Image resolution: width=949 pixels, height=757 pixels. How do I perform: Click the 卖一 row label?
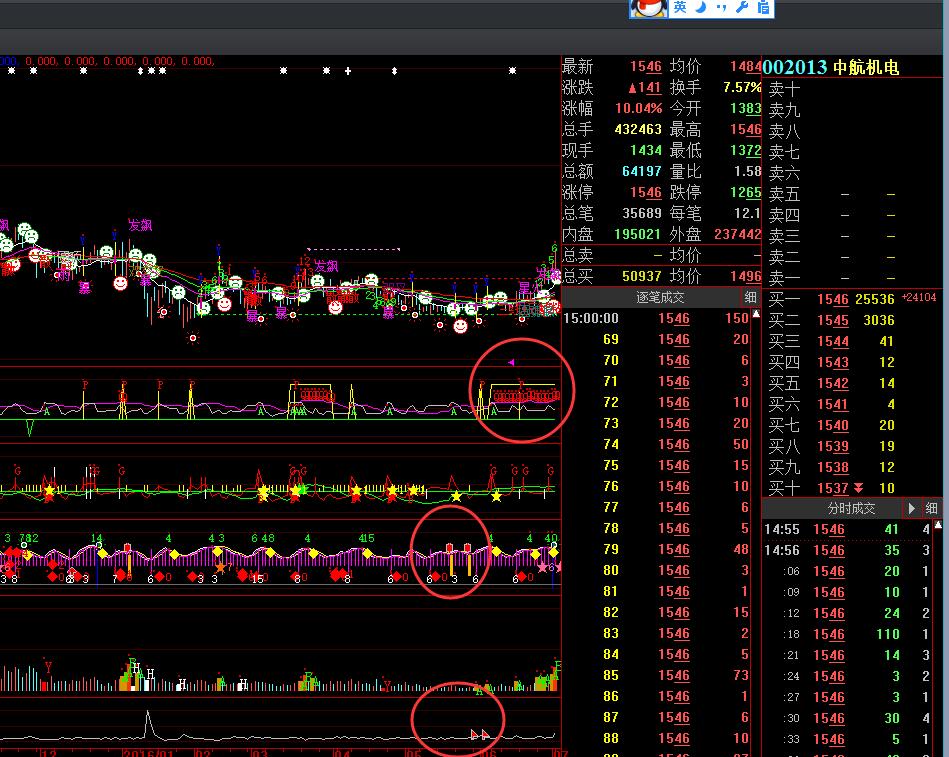tap(784, 279)
